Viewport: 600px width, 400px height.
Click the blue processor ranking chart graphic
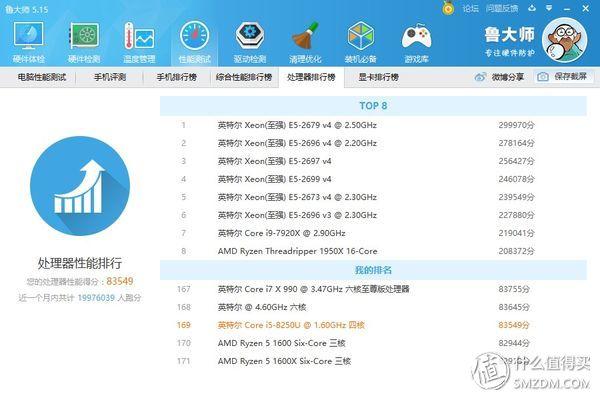(x=80, y=186)
